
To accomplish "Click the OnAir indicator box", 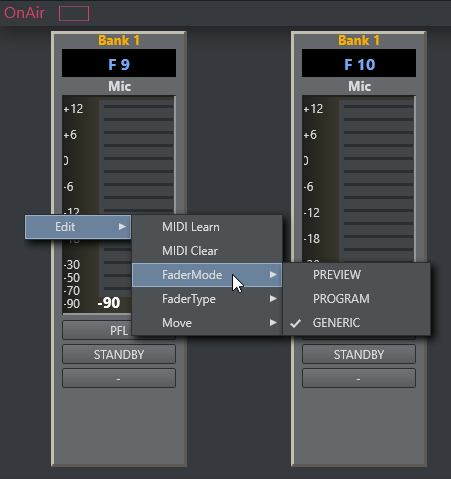I will [x=74, y=13].
